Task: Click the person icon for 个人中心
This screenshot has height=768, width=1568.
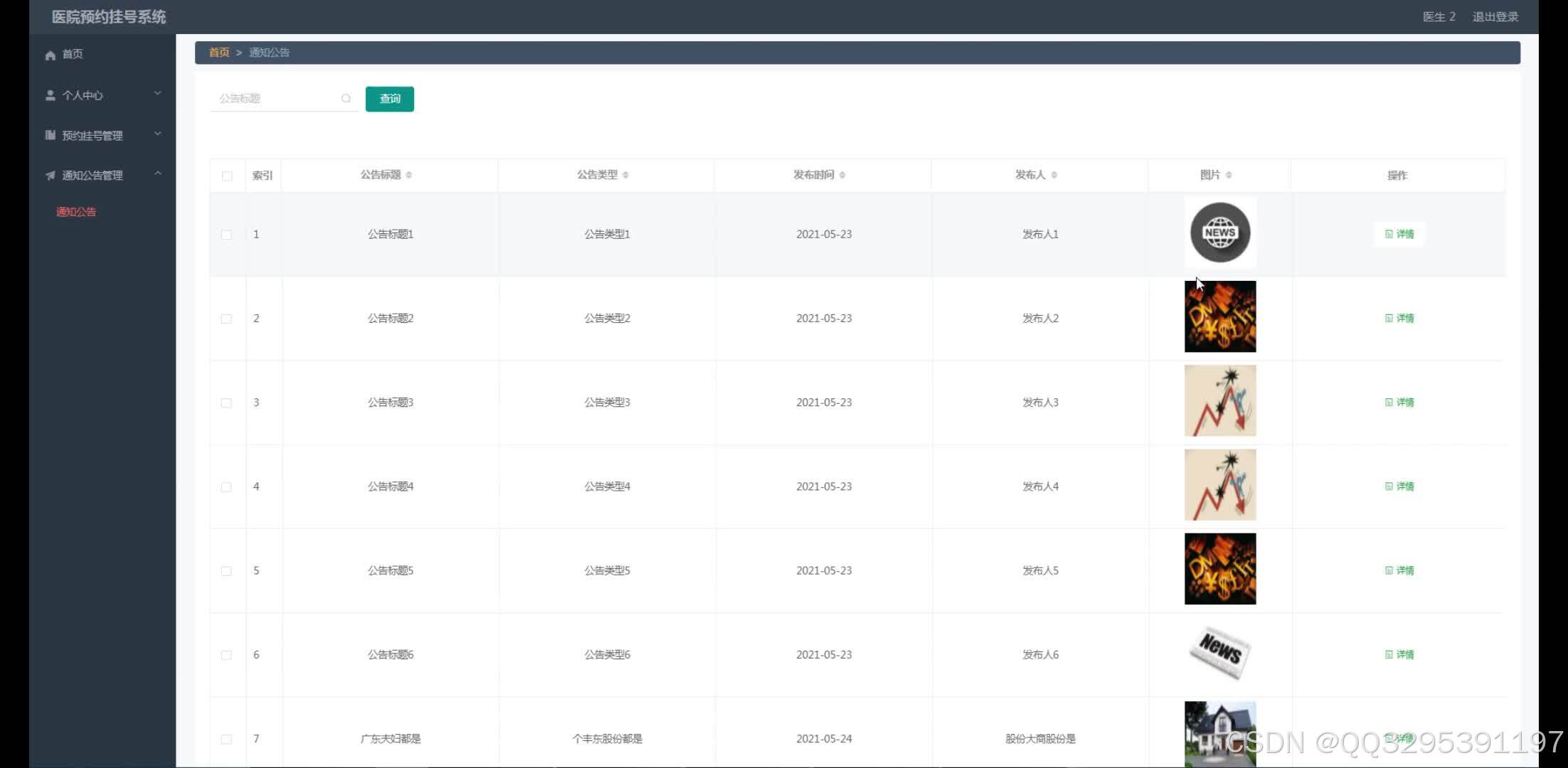Action: coord(51,95)
